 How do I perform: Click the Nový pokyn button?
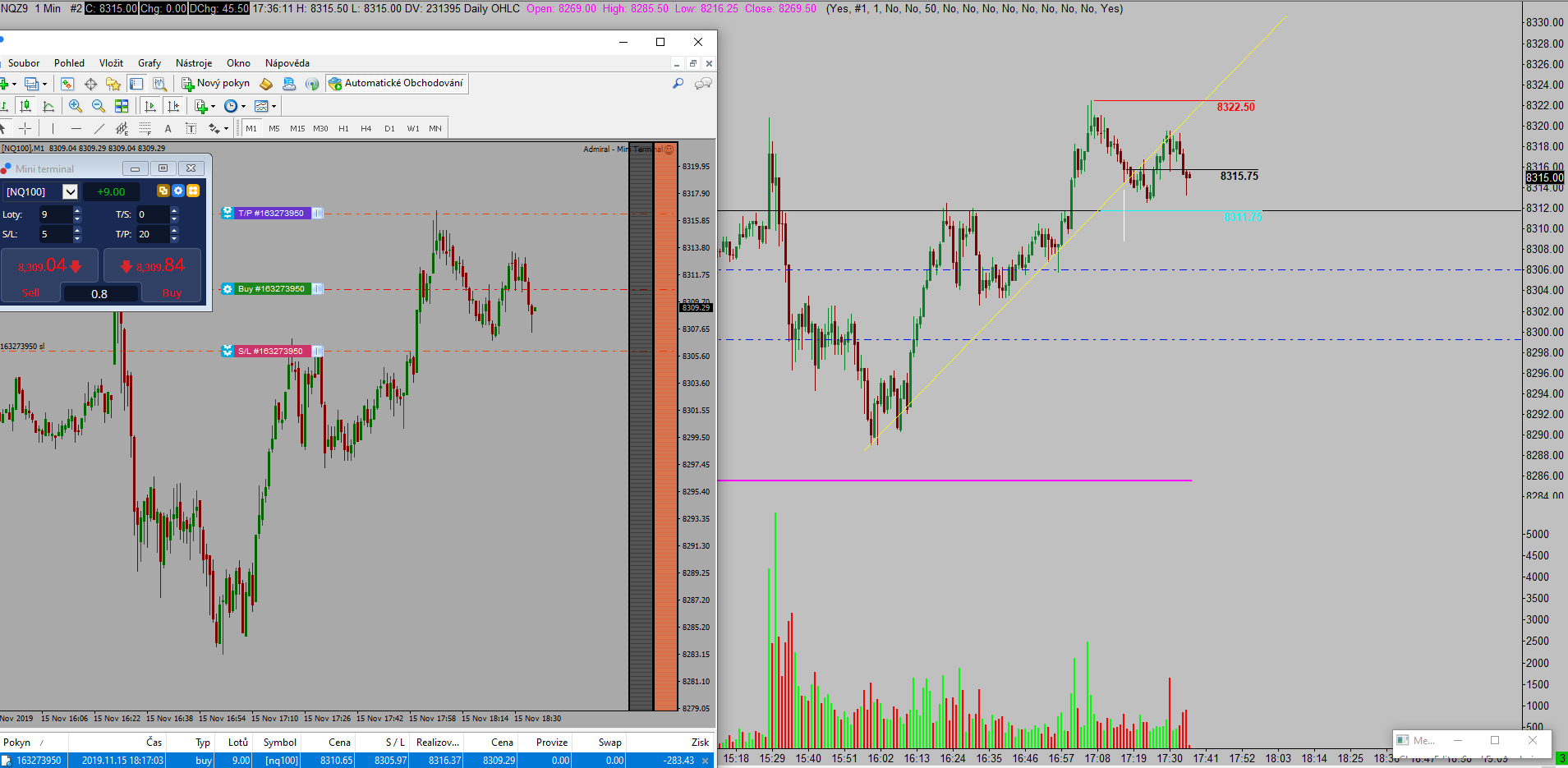pyautogui.click(x=215, y=83)
